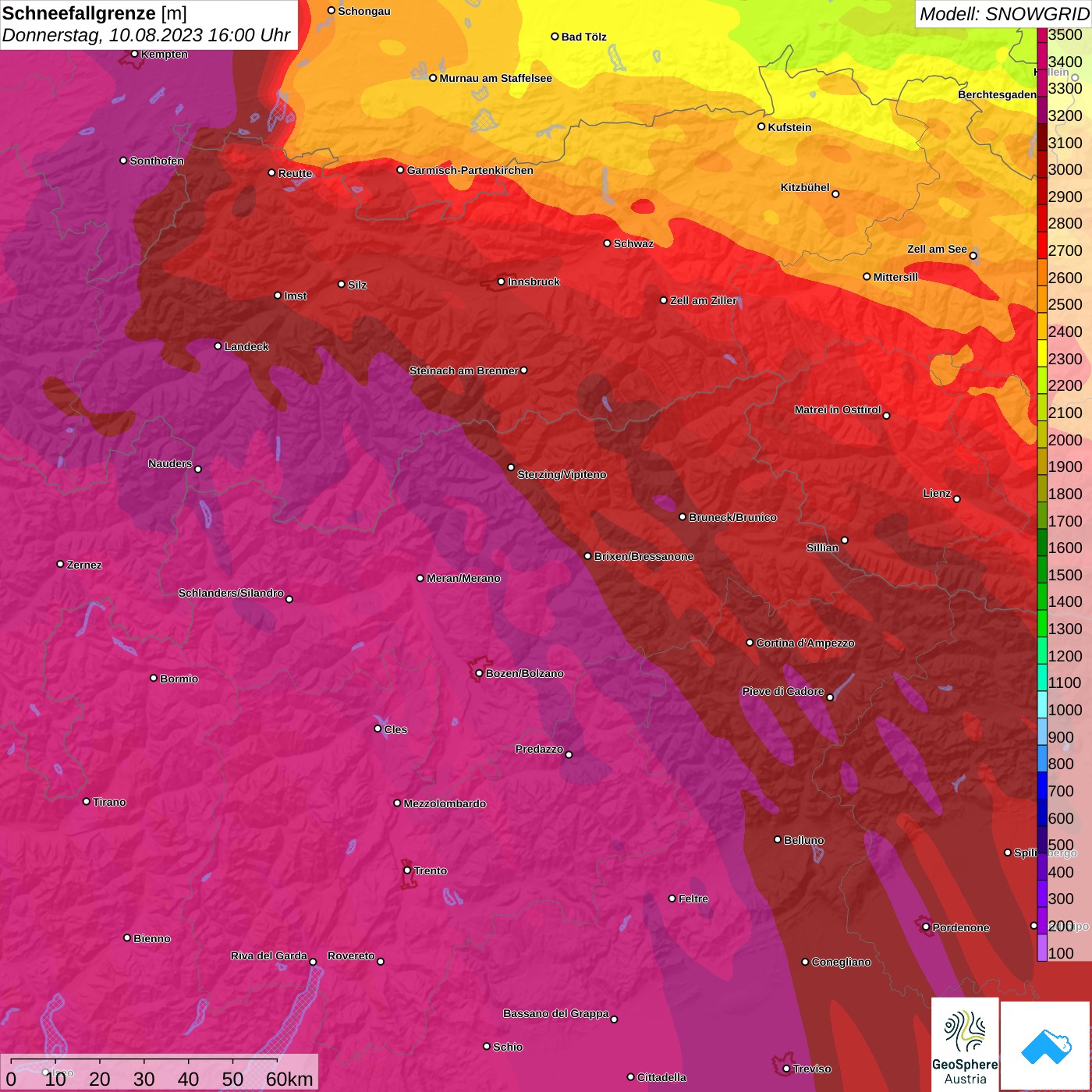
Task: Click the Bad Tölz label
Action: 583,37
